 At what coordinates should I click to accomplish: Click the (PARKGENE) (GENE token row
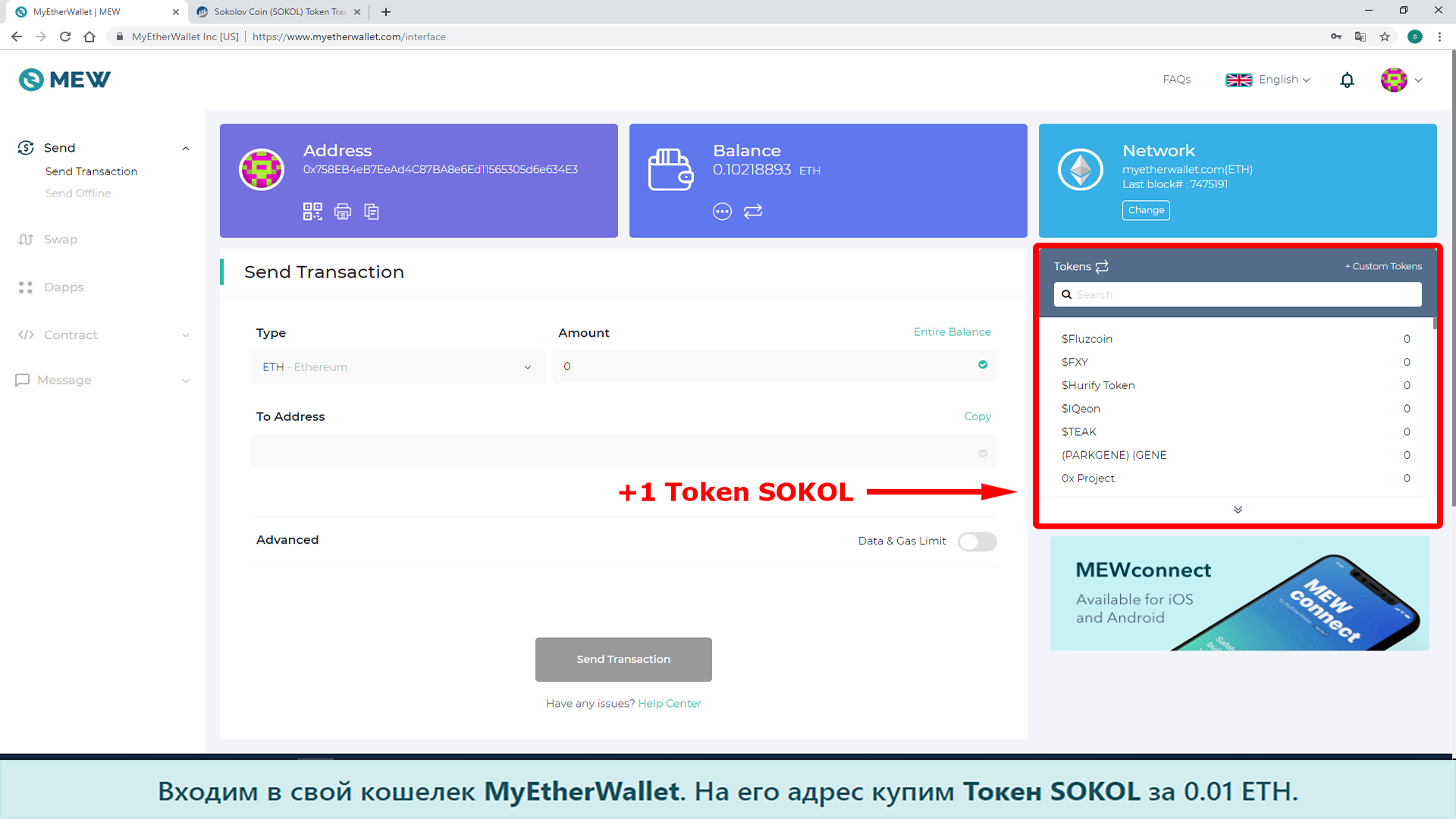(x=1236, y=455)
